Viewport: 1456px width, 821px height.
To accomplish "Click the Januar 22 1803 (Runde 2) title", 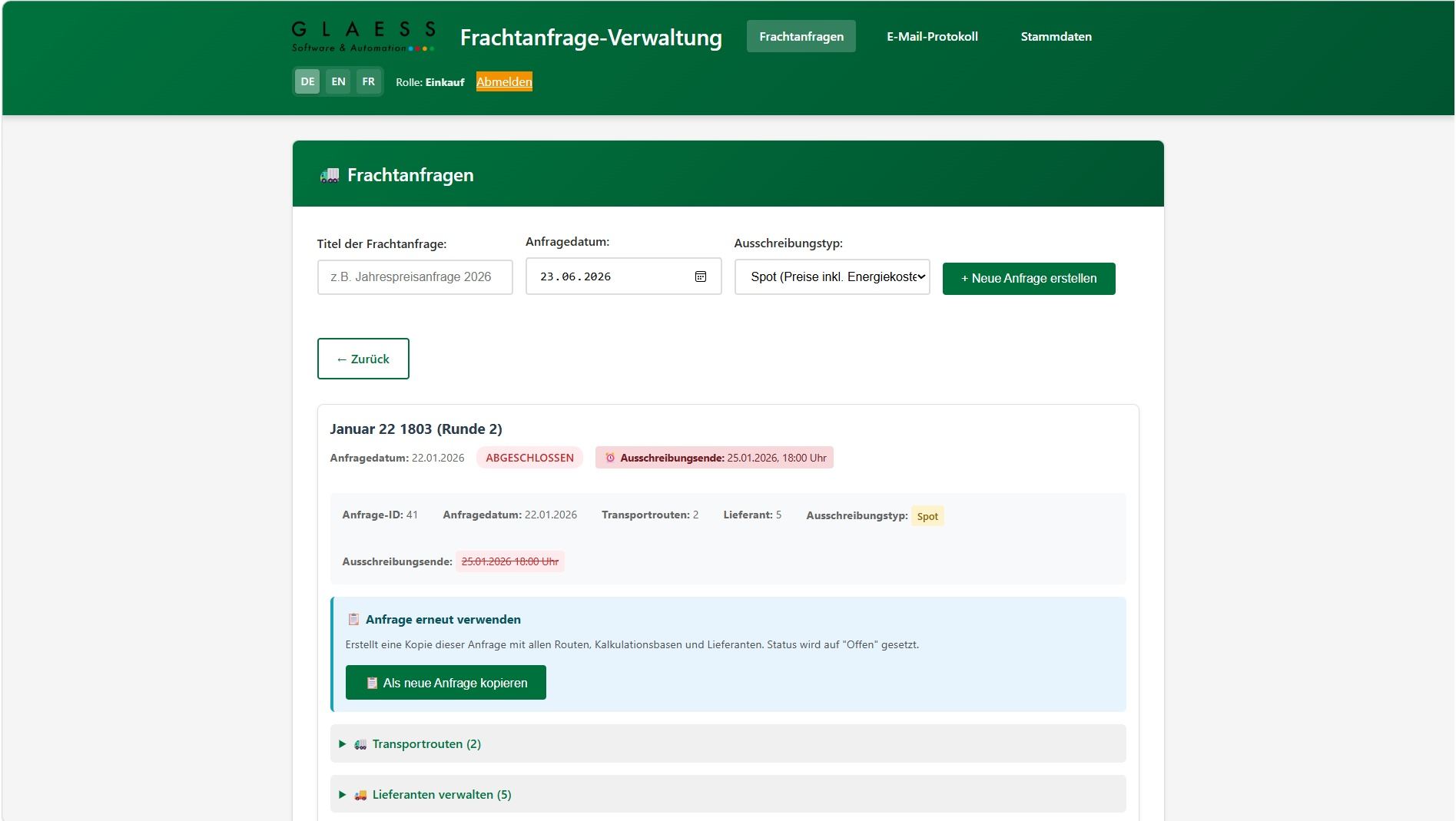I will (x=416, y=429).
